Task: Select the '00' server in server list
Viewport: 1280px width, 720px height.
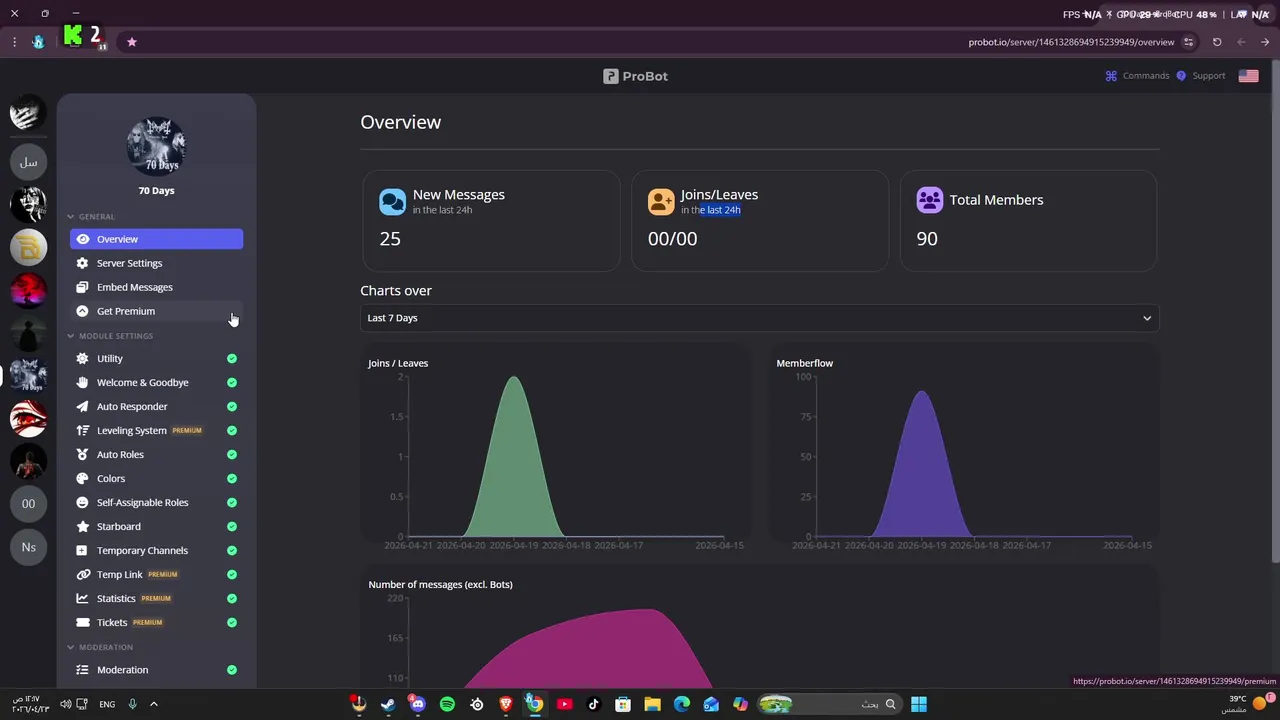Action: (28, 504)
